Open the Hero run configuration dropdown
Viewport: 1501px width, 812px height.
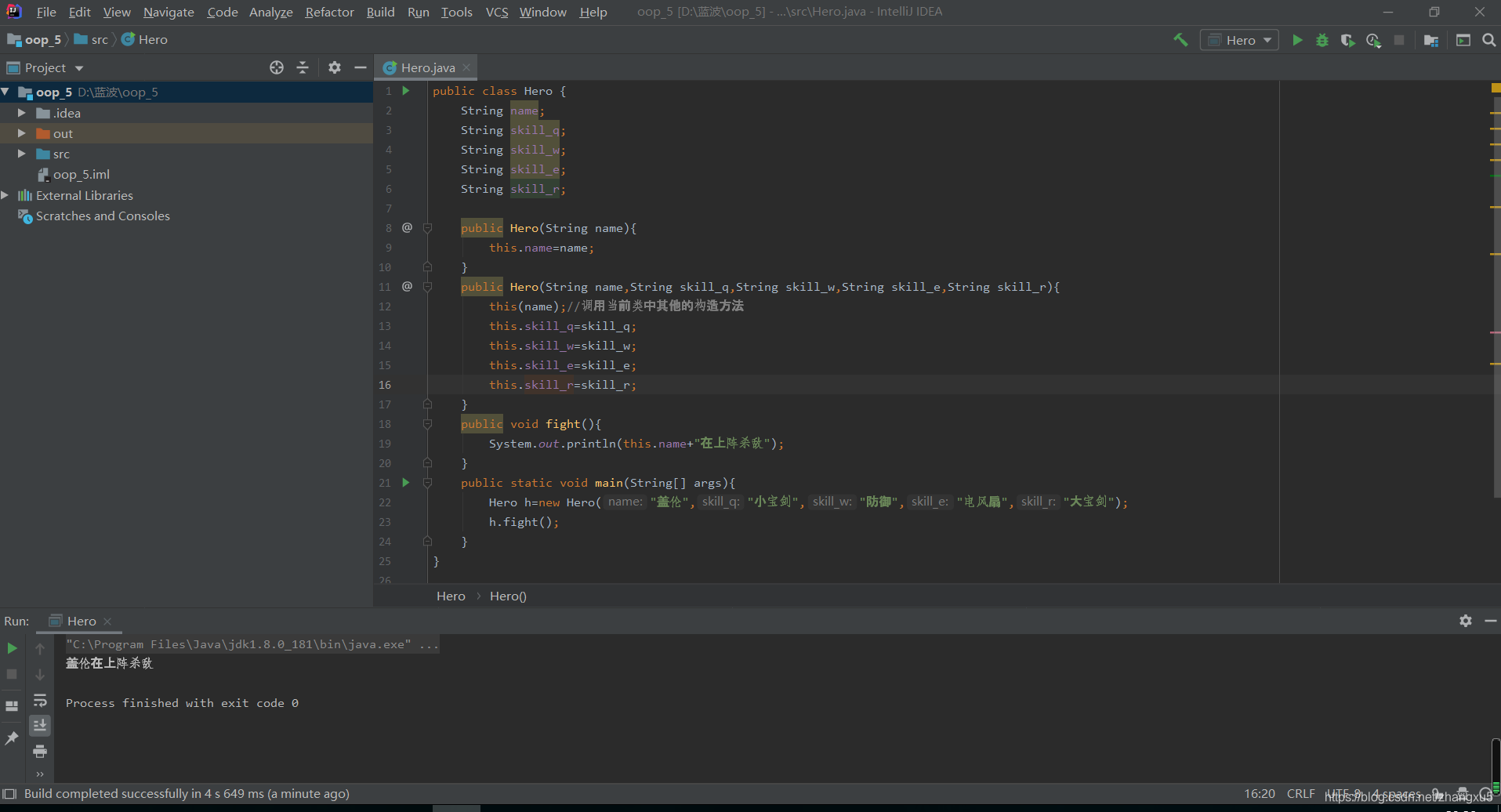(x=1239, y=40)
